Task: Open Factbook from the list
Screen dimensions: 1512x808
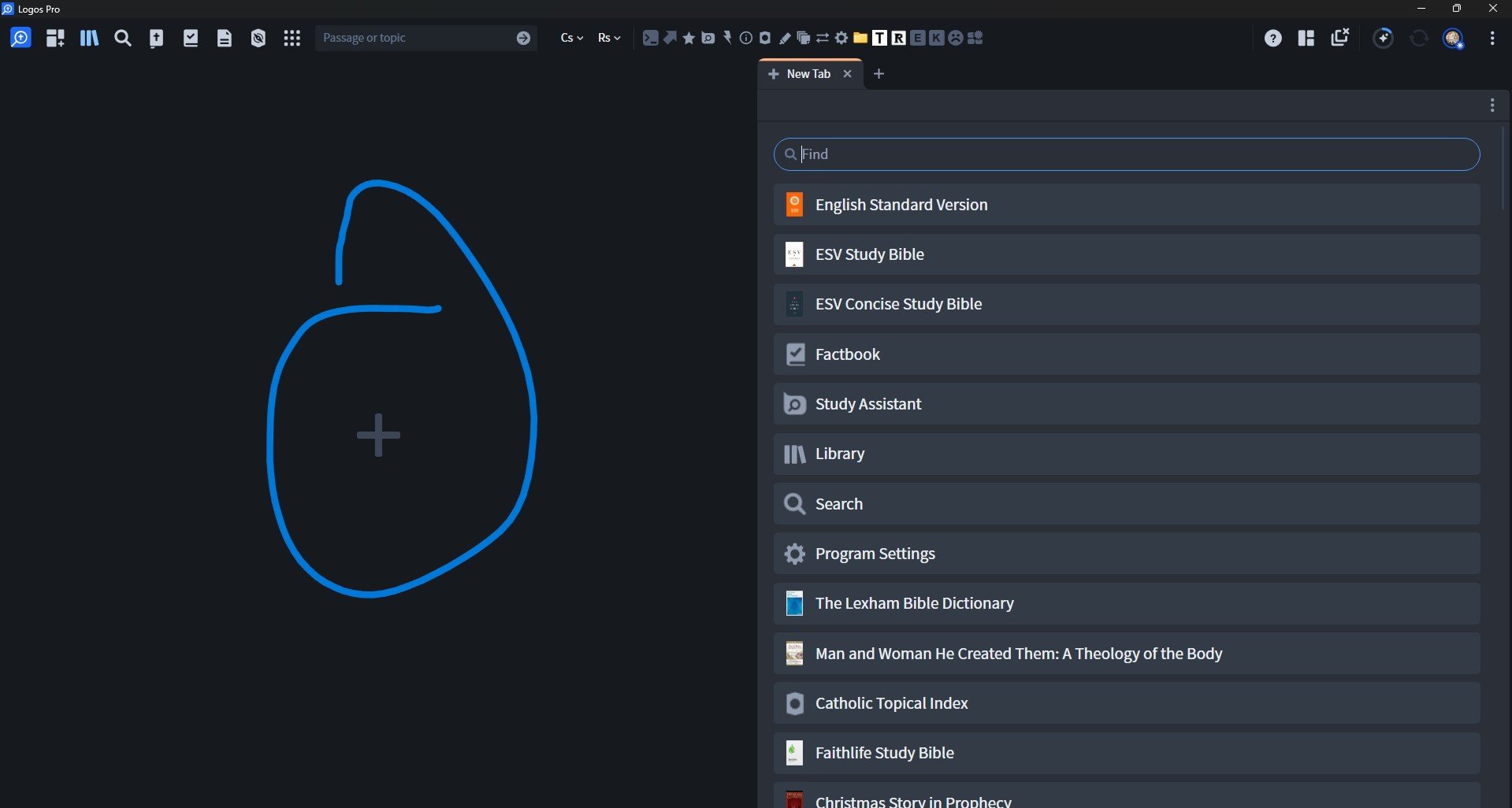Action: 1127,354
